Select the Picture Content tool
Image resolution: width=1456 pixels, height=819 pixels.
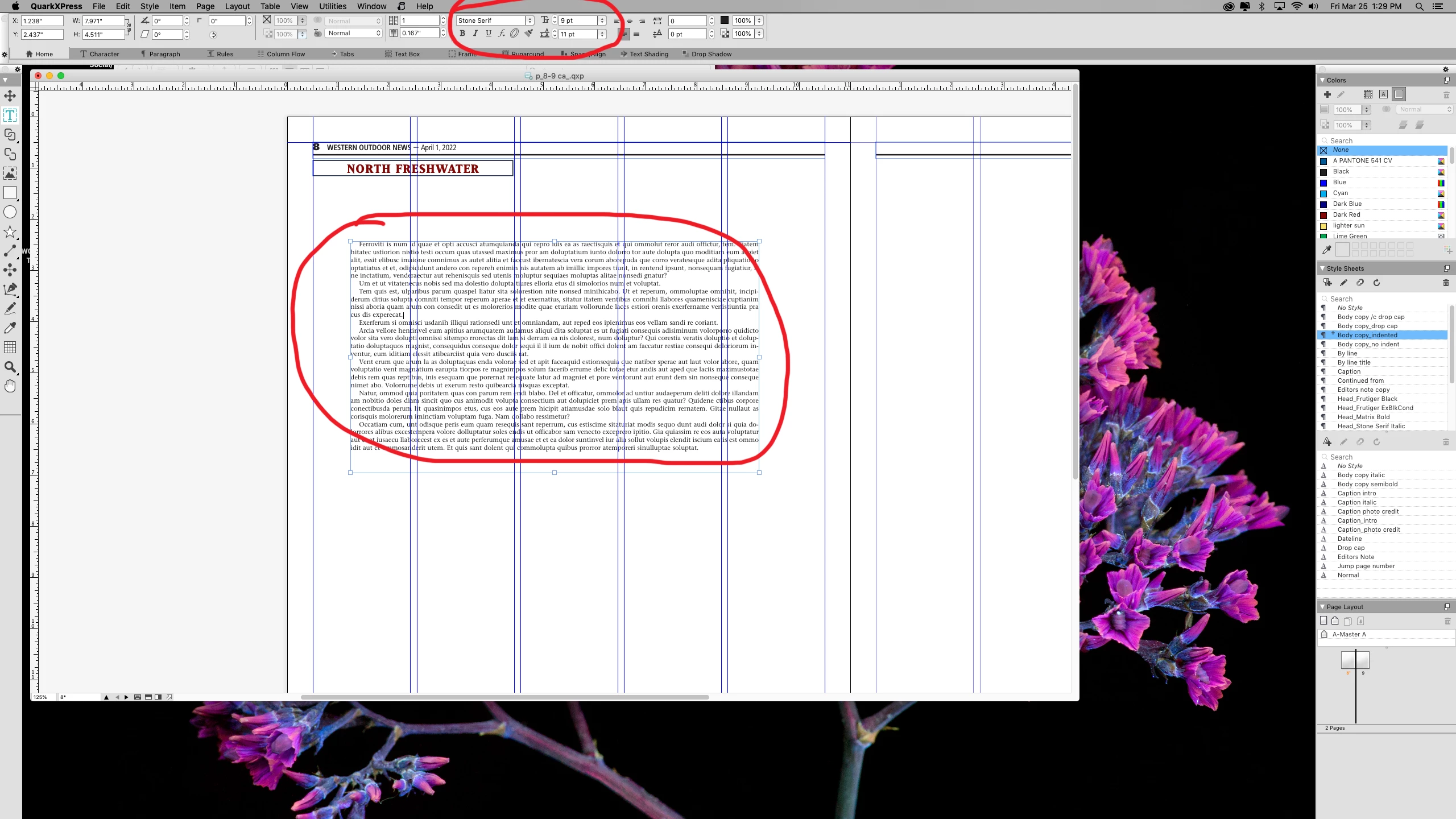click(10, 173)
